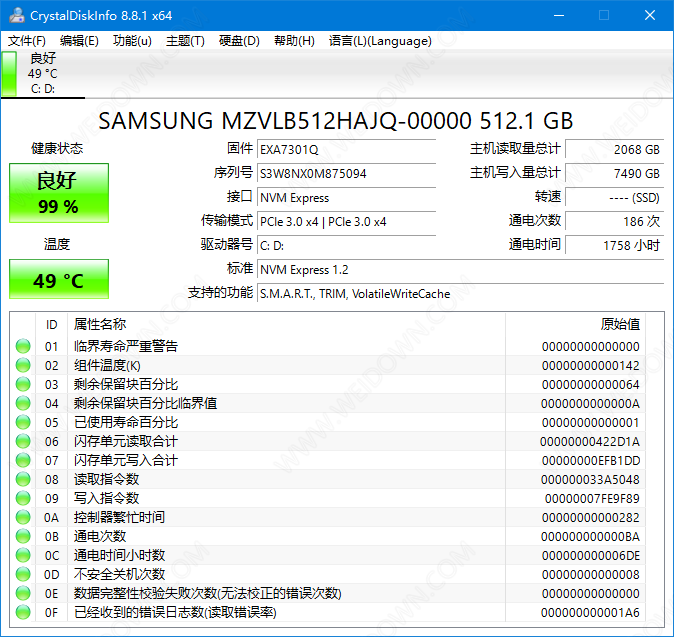The height and width of the screenshot is (637, 674).
Task: Click the standard field NVM Express 1.2
Action: point(461,270)
